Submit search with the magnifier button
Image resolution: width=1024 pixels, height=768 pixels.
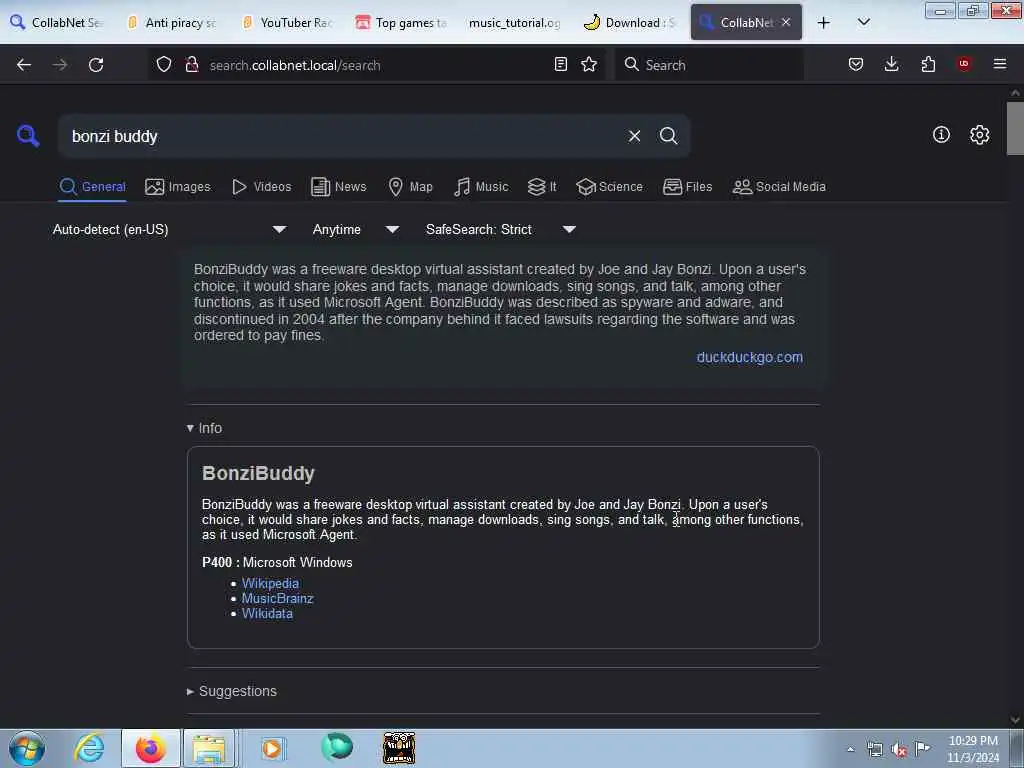coord(668,136)
